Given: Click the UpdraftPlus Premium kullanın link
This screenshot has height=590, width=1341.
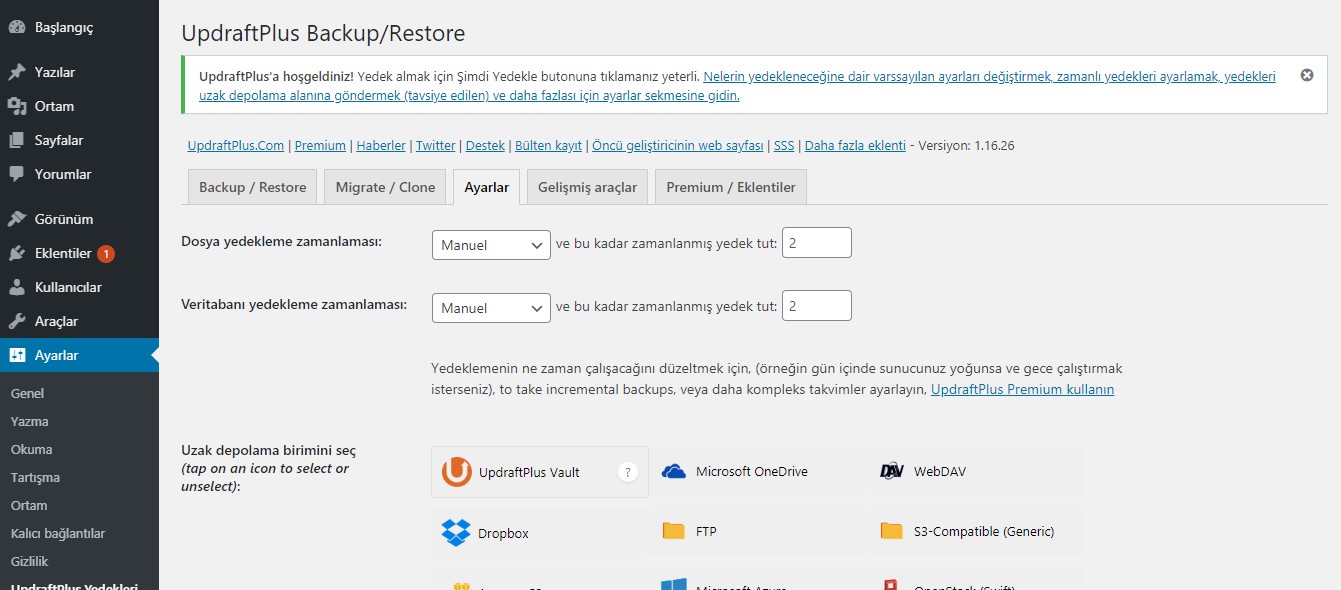Looking at the screenshot, I should pos(1022,389).
